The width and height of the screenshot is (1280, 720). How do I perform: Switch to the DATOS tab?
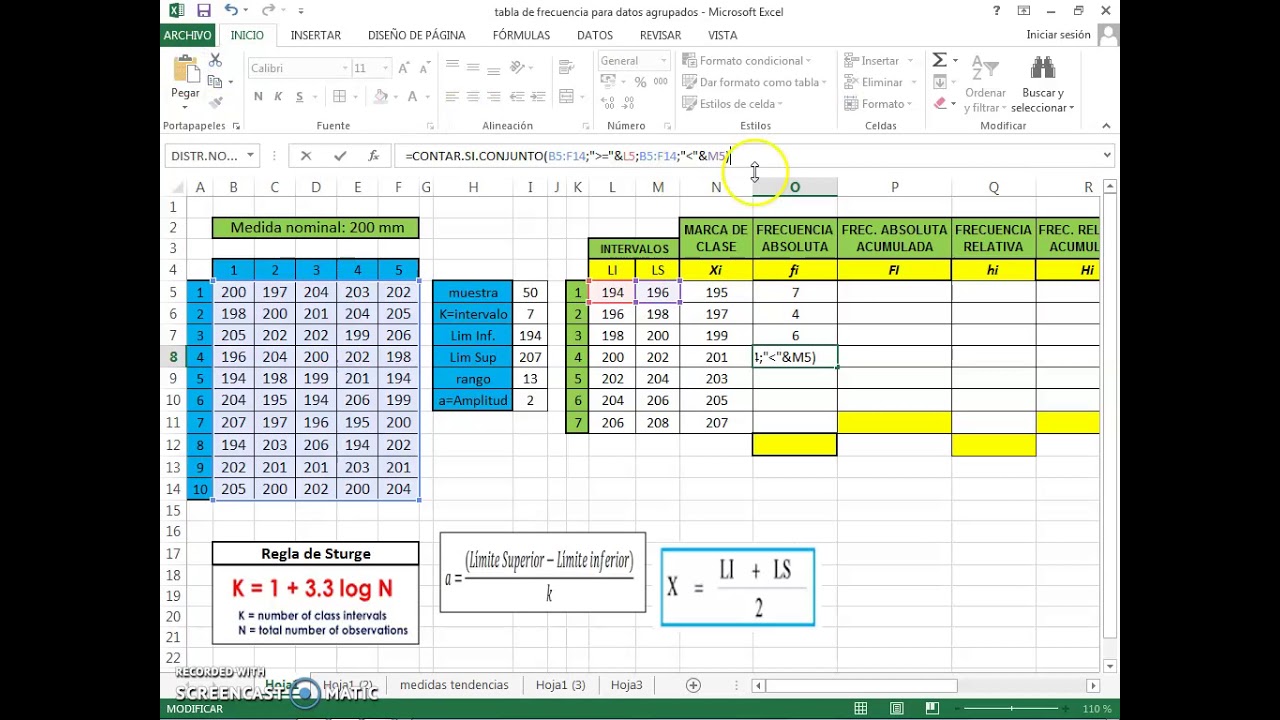pyautogui.click(x=595, y=35)
